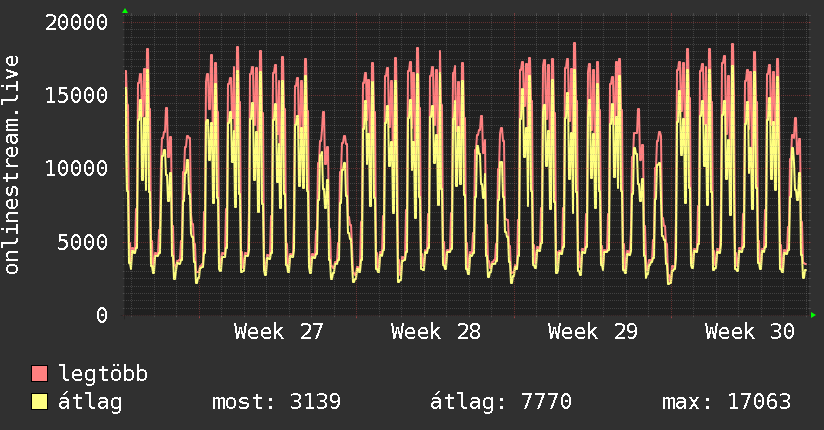Click the 0 y-axis value
The image size is (824, 430).
coord(102,315)
